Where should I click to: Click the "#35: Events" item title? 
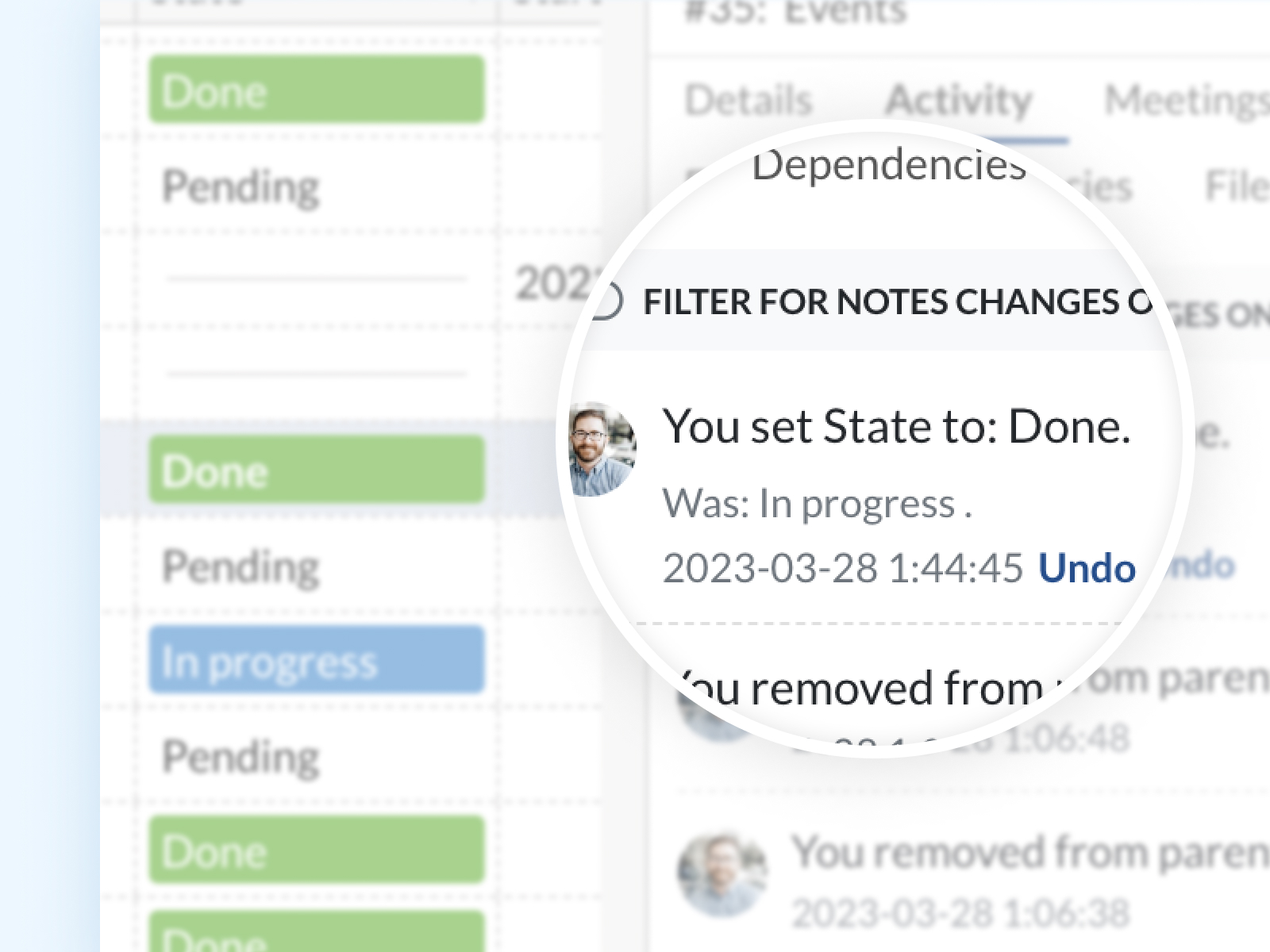795,13
